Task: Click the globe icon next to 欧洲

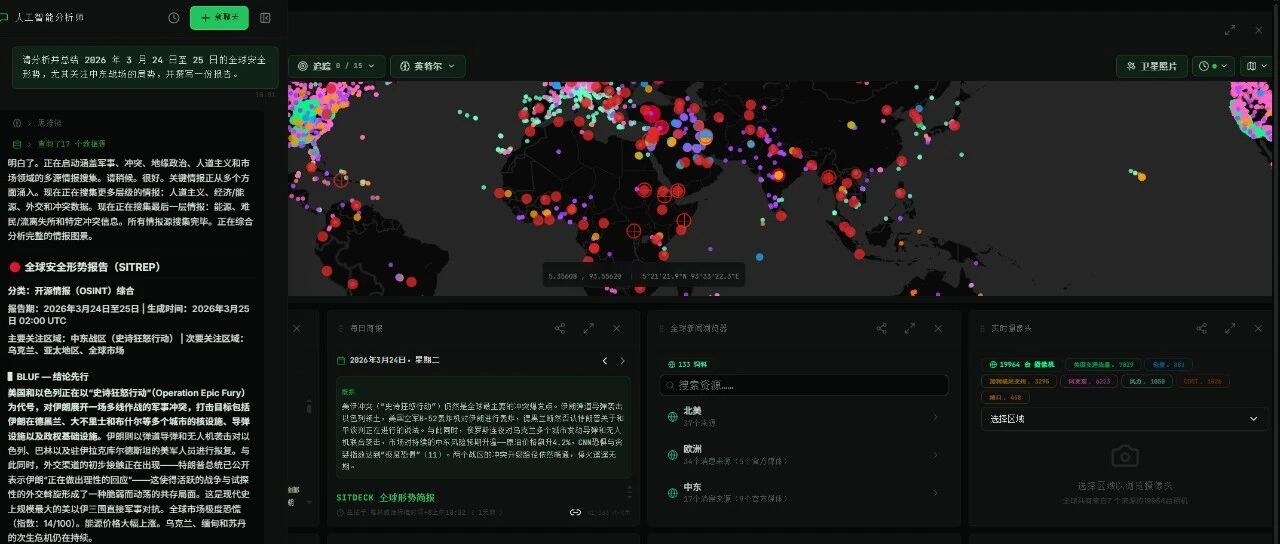Action: pyautogui.click(x=673, y=455)
